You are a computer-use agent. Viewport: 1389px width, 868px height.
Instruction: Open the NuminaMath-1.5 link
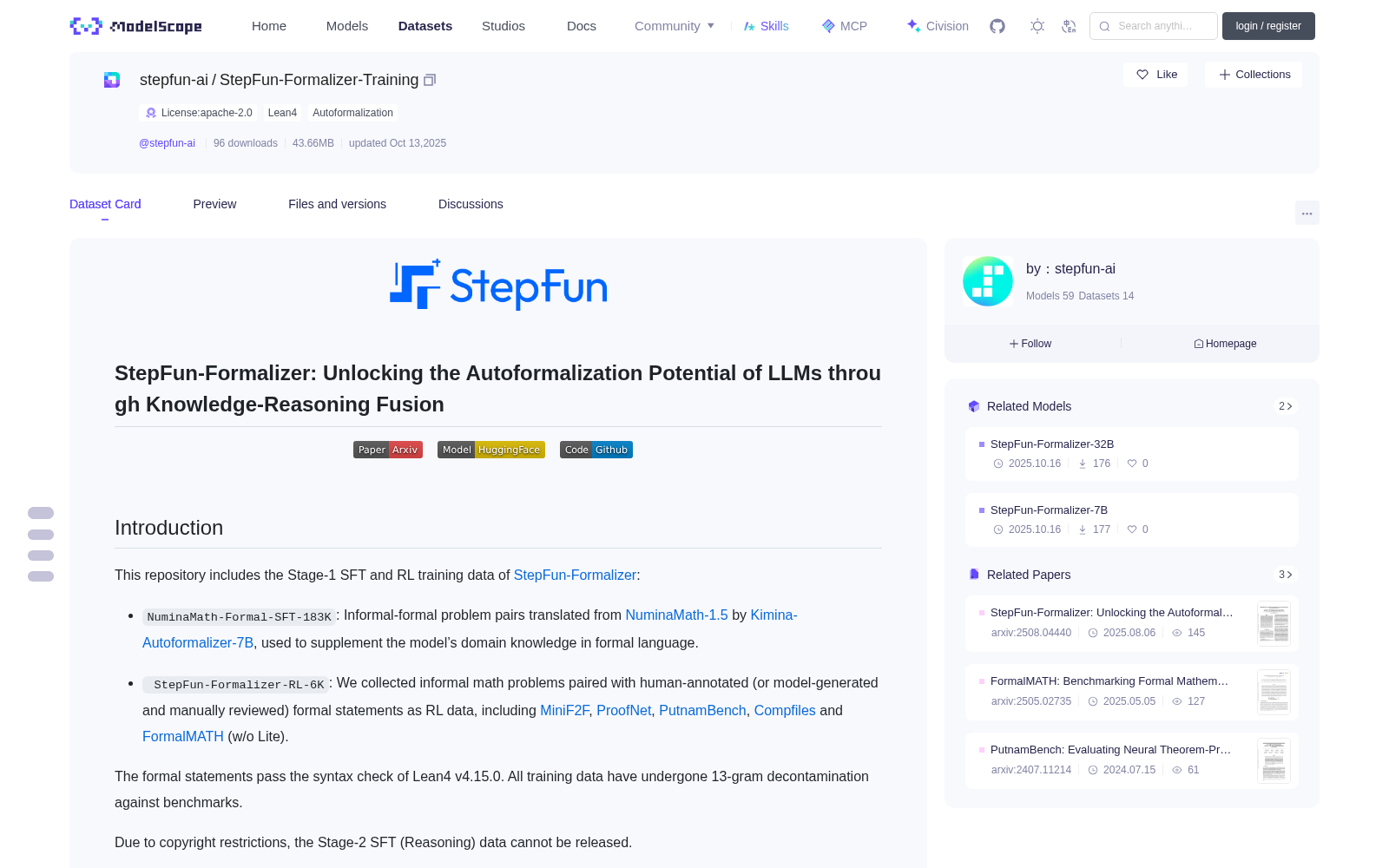(x=676, y=615)
